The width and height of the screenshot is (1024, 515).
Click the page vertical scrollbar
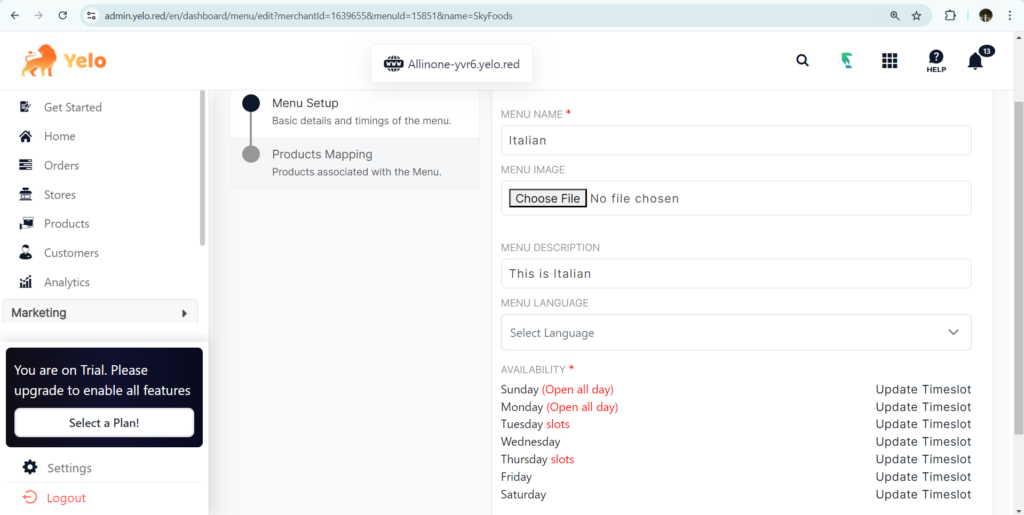[x=1018, y=268]
